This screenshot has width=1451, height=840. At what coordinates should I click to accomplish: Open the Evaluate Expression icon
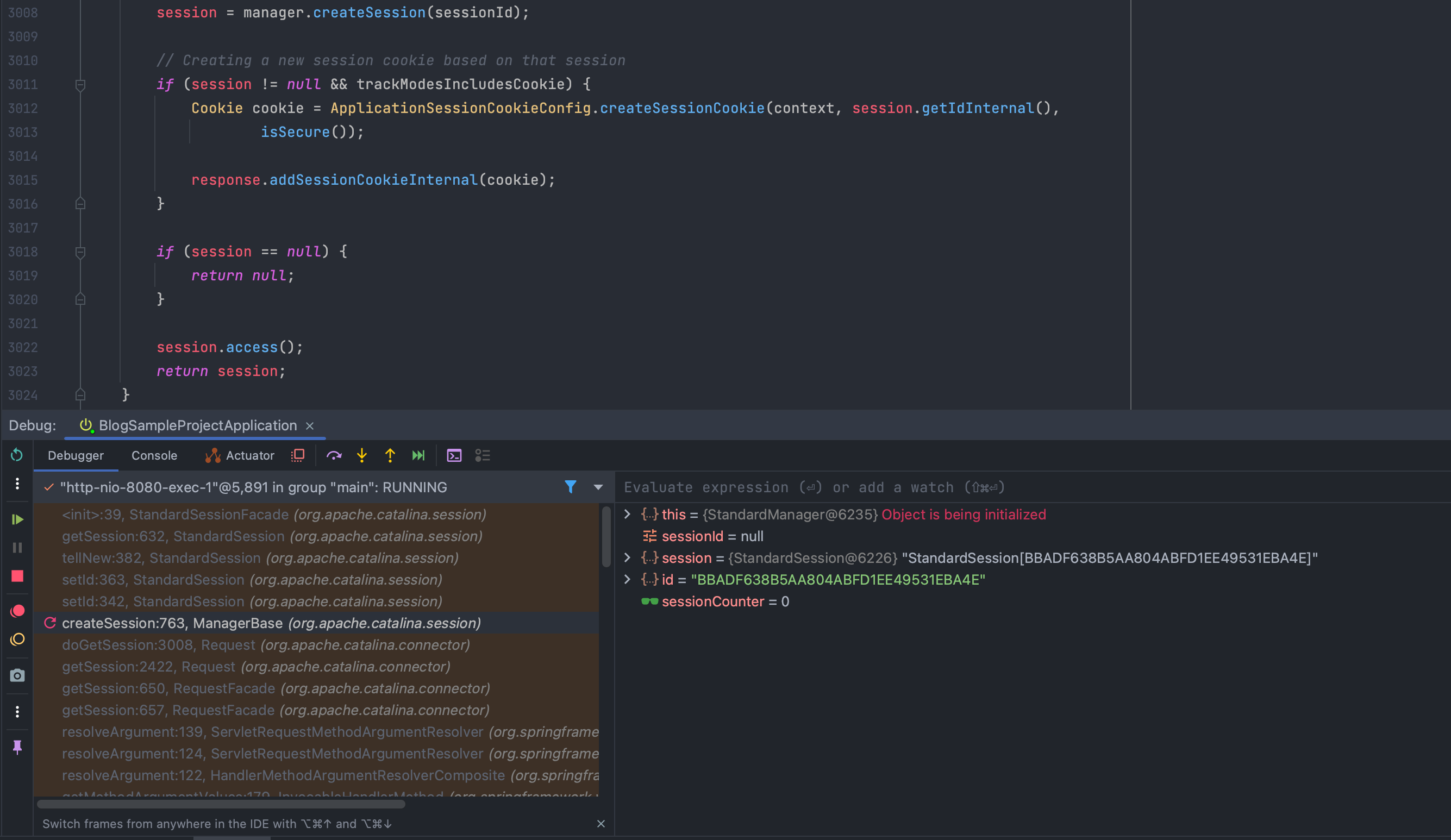pos(454,456)
